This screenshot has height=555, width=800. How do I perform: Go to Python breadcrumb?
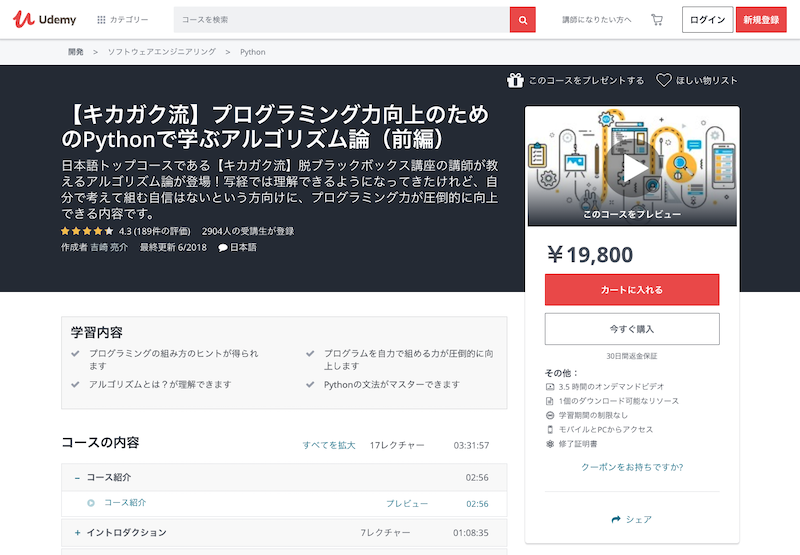(x=253, y=52)
